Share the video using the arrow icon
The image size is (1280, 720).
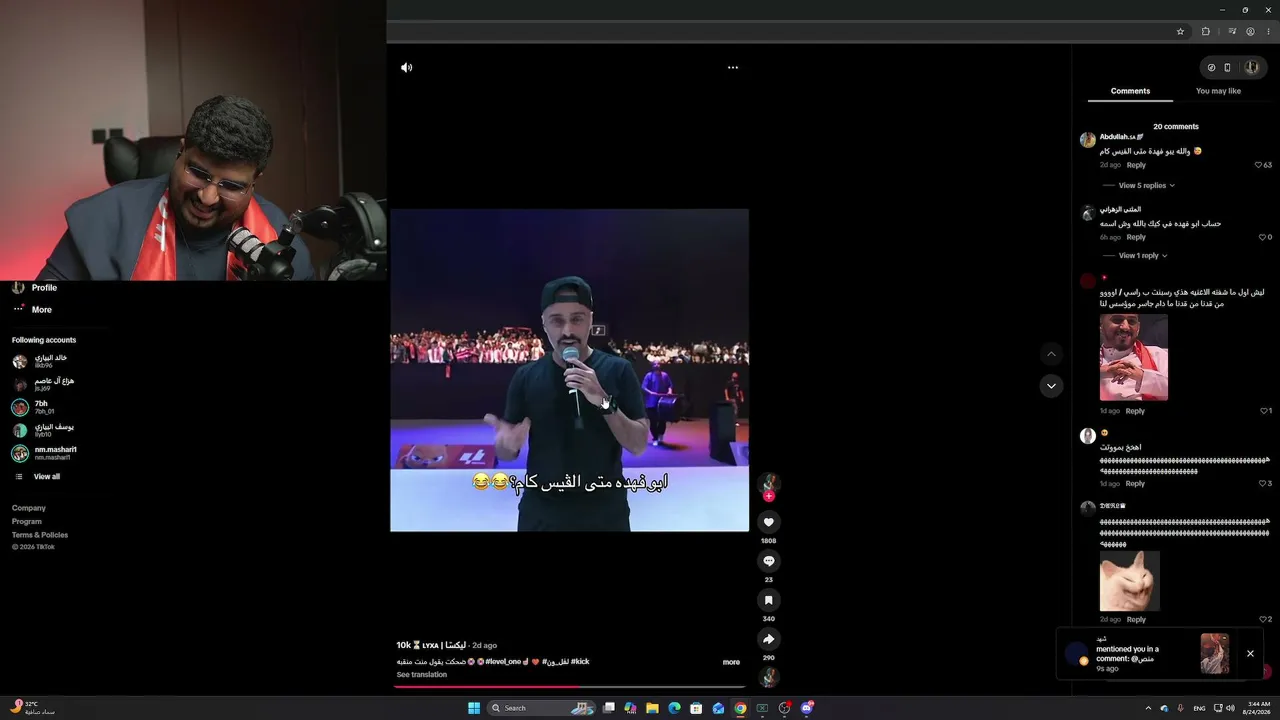point(768,639)
